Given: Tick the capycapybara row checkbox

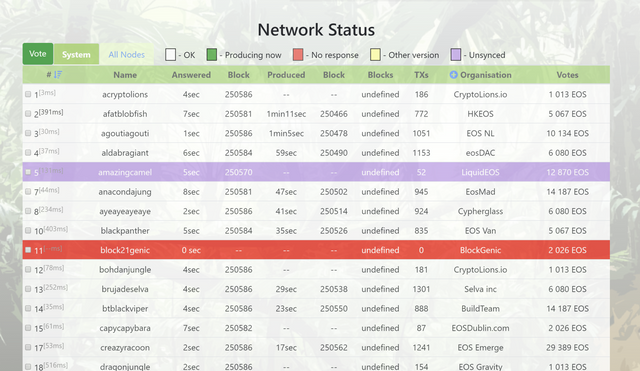Looking at the screenshot, I should tap(28, 328).
